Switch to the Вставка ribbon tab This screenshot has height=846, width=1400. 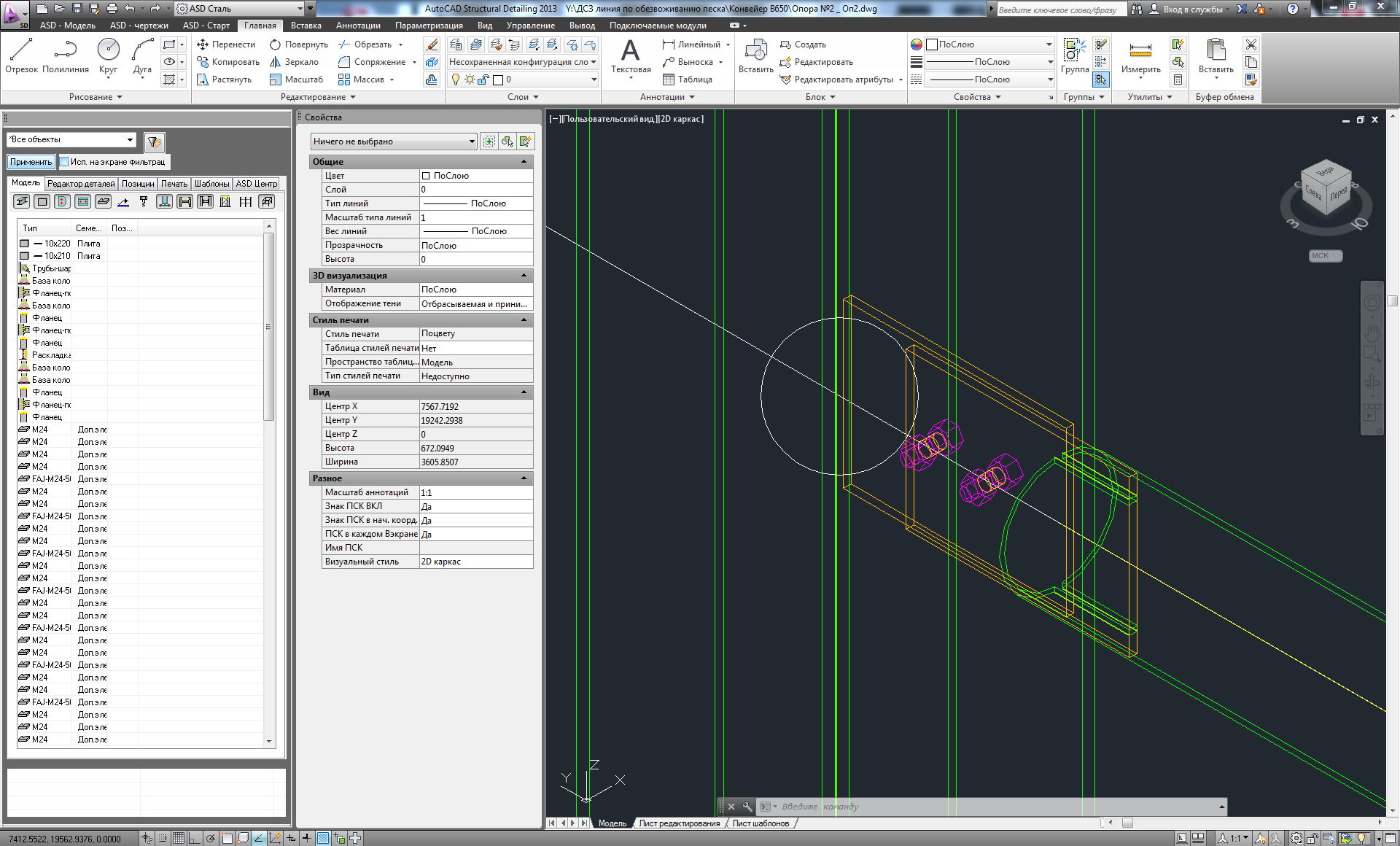[306, 25]
